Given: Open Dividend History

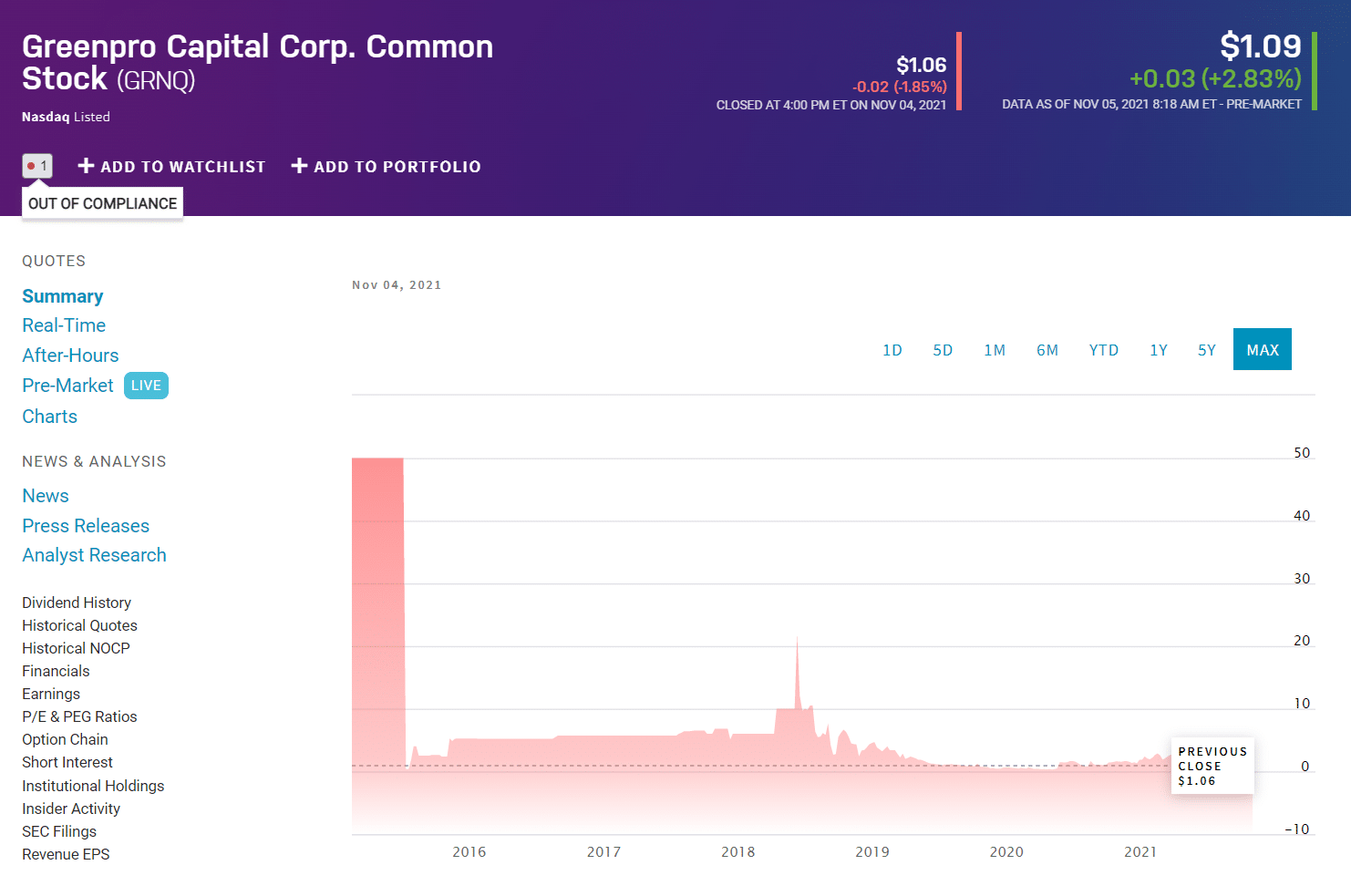Looking at the screenshot, I should coord(77,602).
